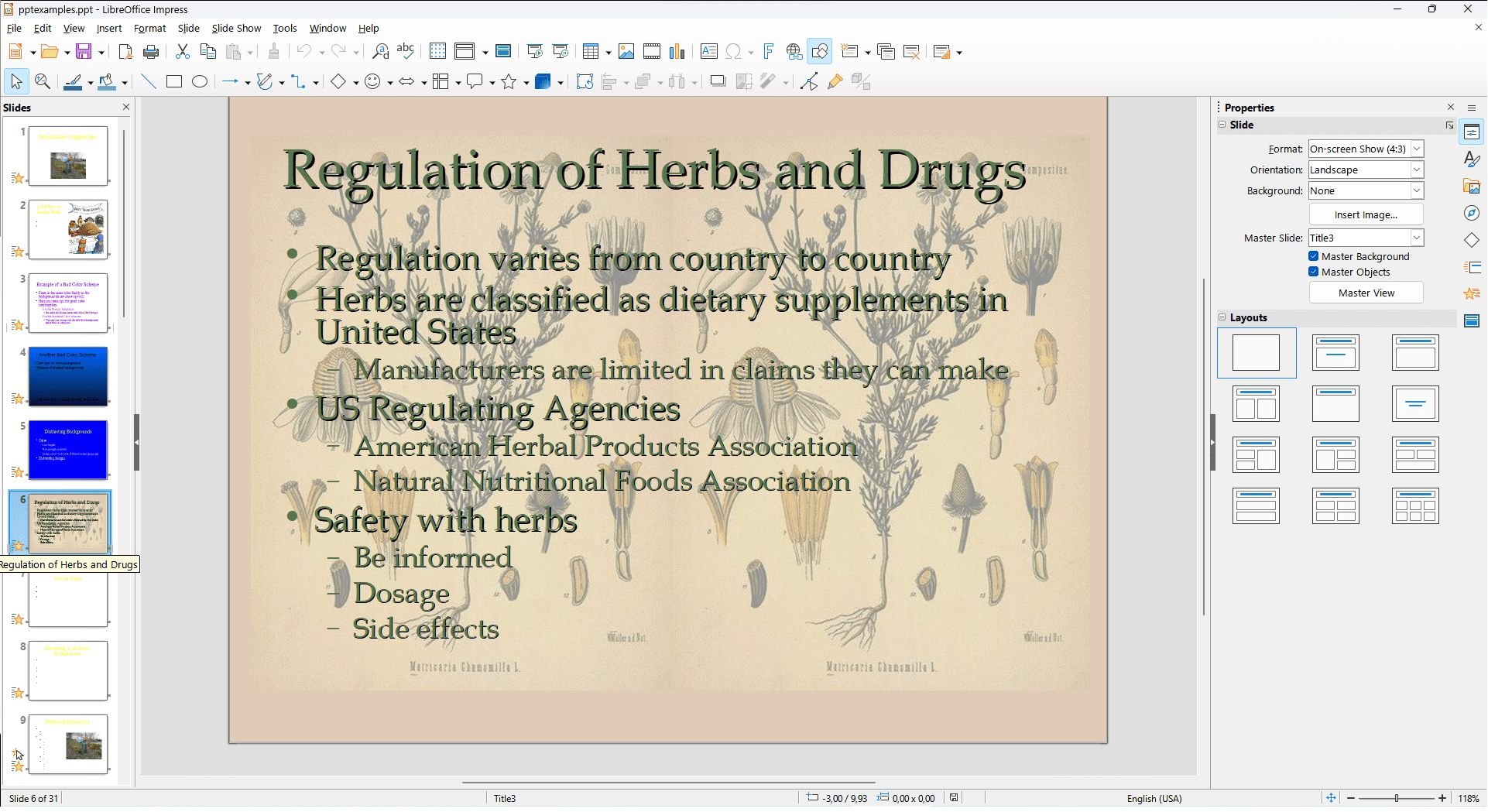Insert a text box icon

[x=708, y=52]
